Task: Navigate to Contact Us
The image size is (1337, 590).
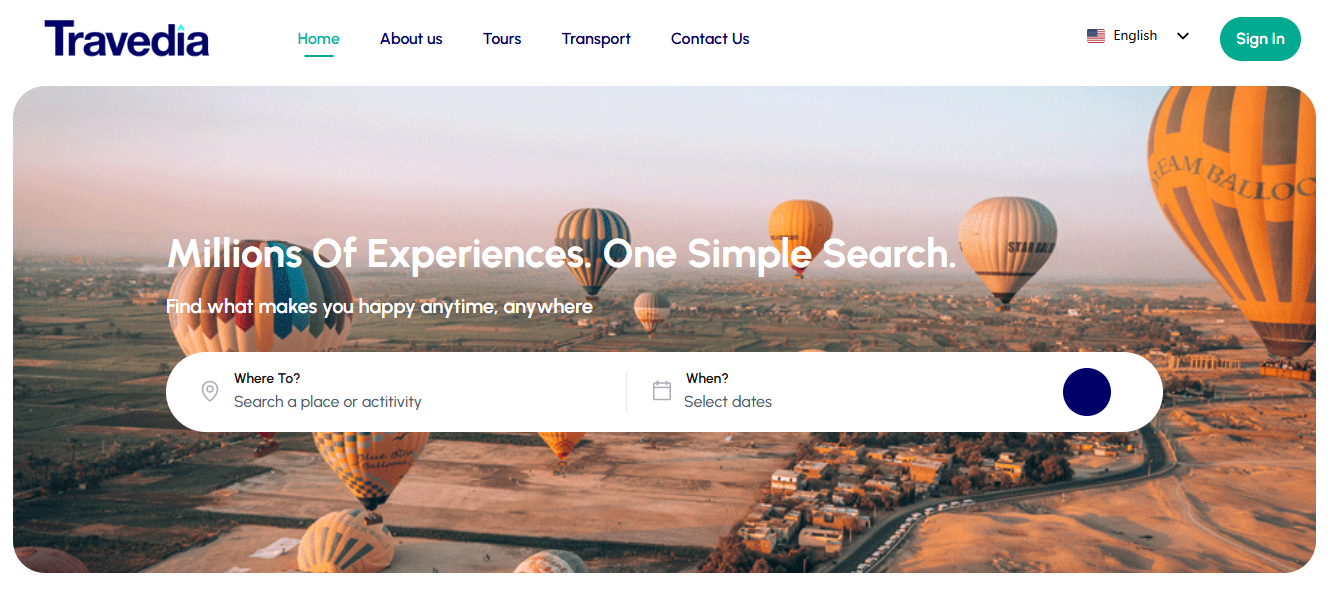Action: (710, 39)
